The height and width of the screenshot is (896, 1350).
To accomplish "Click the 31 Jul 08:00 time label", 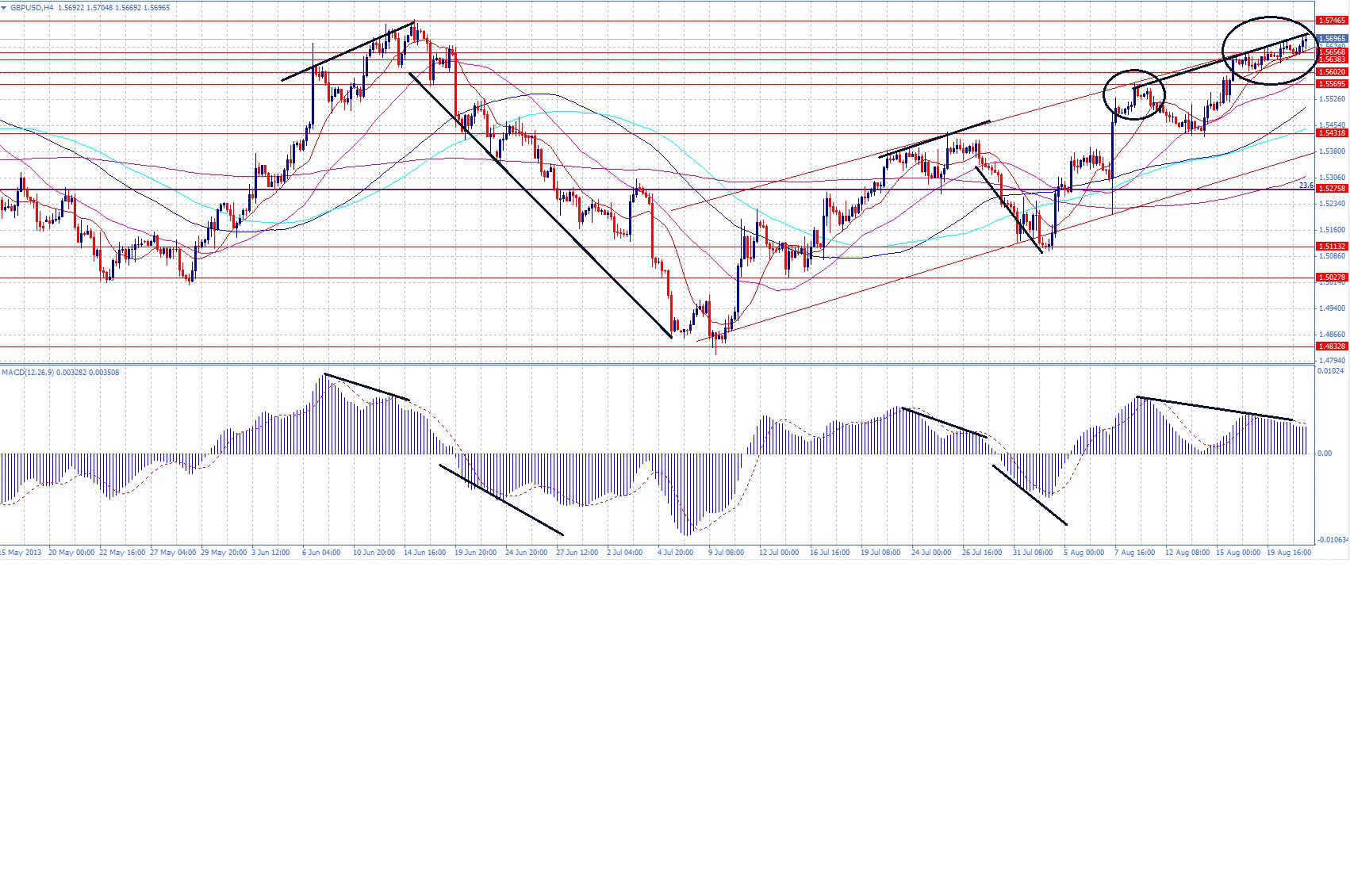I will click(1033, 553).
